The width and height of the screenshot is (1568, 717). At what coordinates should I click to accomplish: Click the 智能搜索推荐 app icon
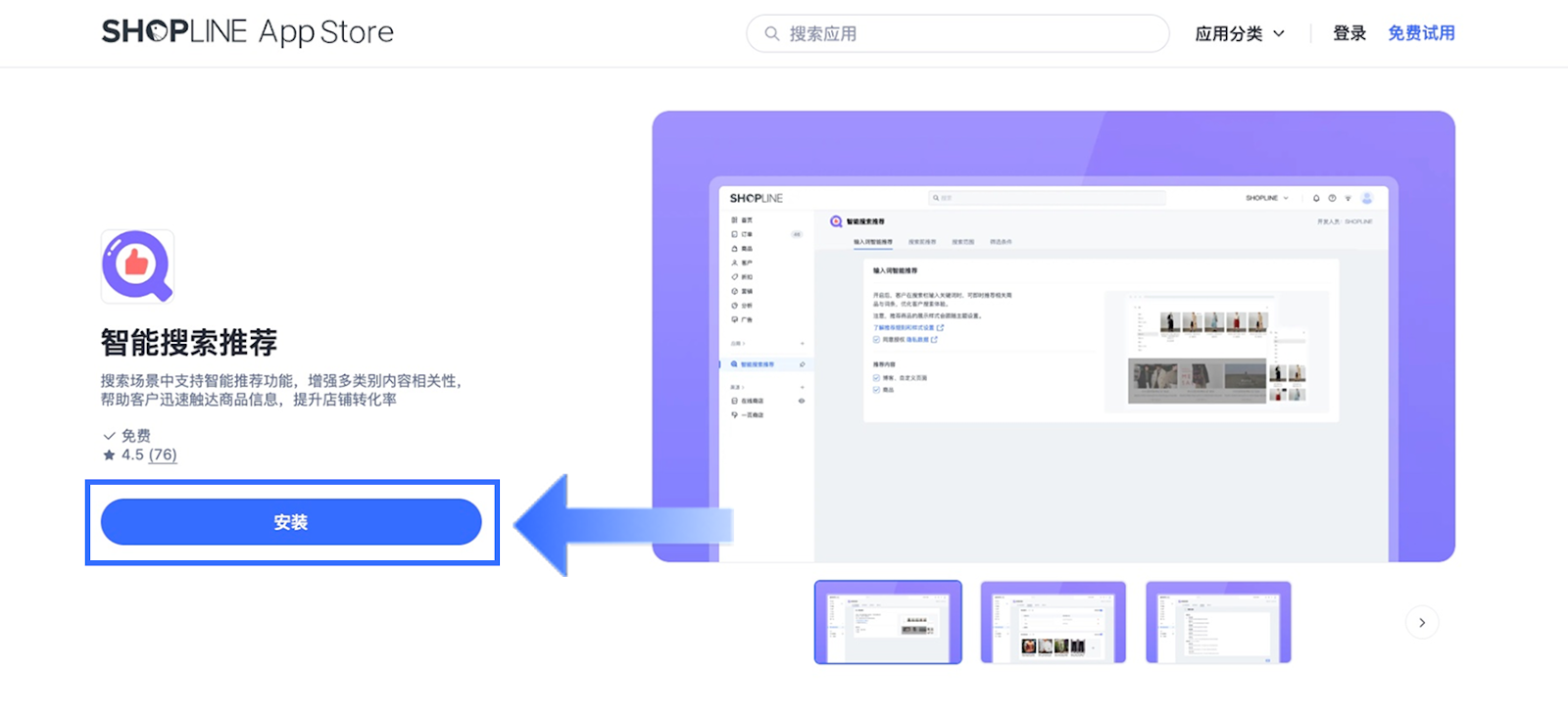pyautogui.click(x=137, y=266)
